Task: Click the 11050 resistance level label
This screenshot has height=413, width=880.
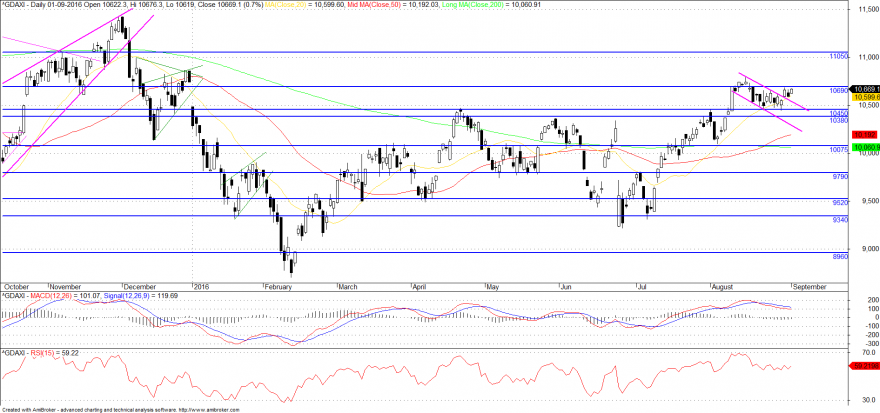Action: pyautogui.click(x=838, y=57)
